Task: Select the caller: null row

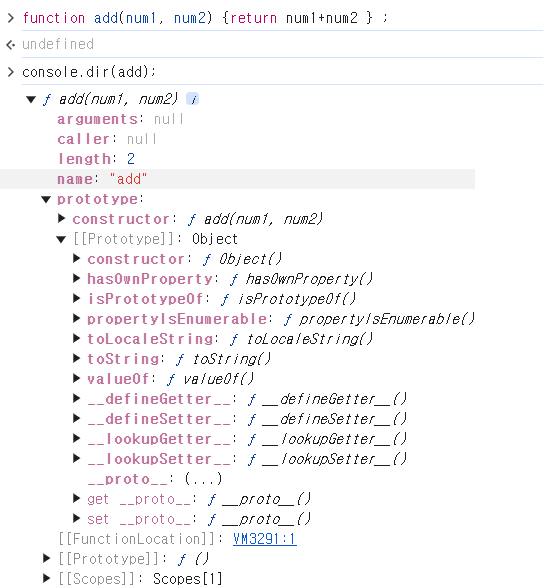Action: point(237,139)
